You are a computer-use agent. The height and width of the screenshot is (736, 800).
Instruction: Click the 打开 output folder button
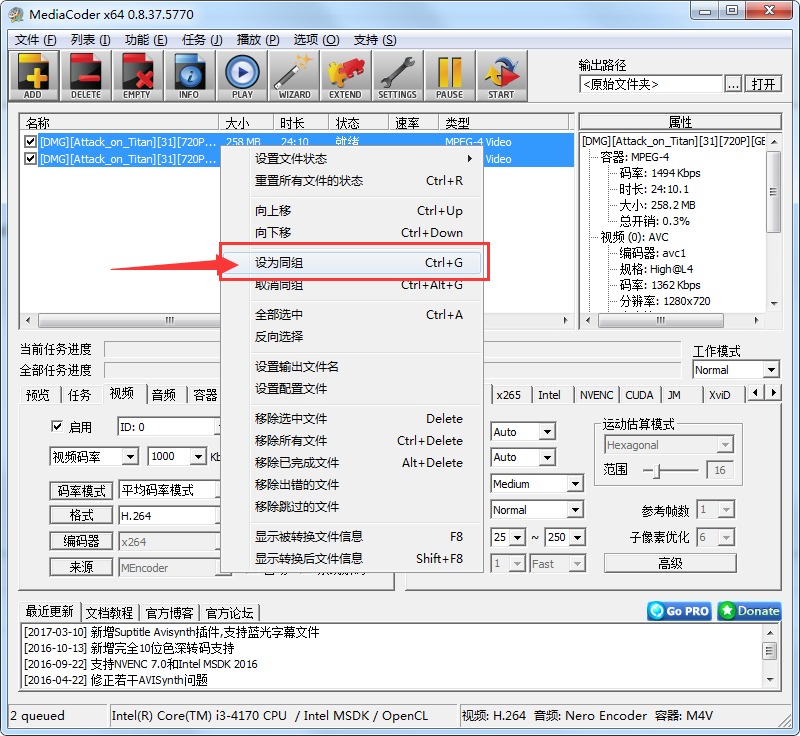point(764,84)
